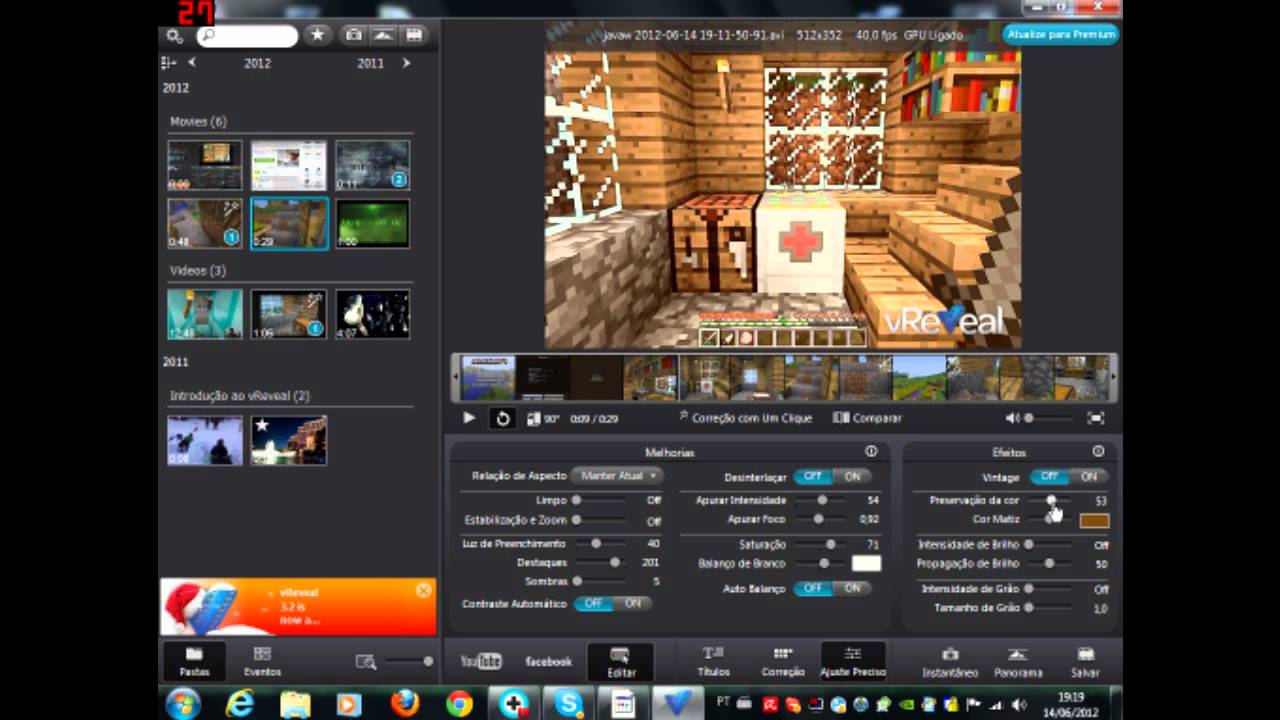This screenshot has height=720, width=1280.
Task: Click the volume speaker icon
Action: coord(1013,418)
